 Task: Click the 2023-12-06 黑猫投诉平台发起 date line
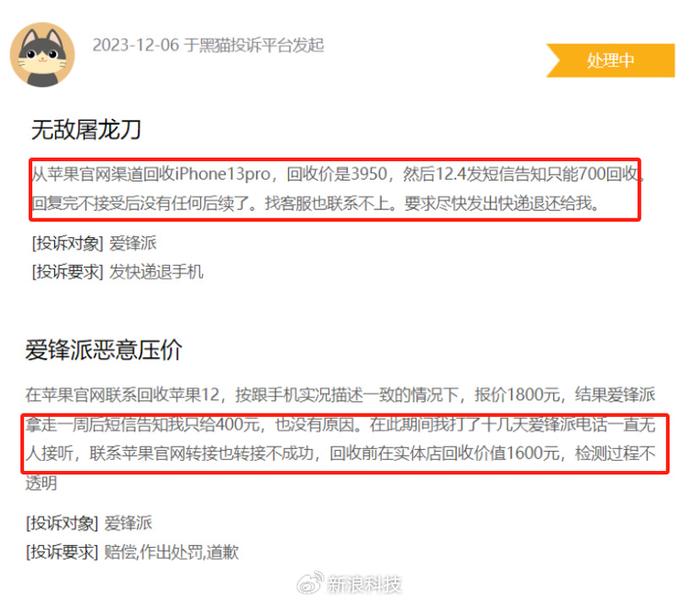click(208, 45)
